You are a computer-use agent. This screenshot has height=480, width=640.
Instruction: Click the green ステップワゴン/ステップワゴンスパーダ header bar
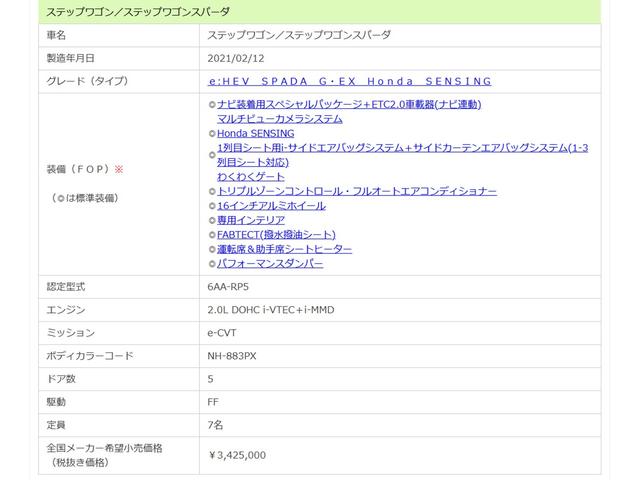pyautogui.click(x=320, y=12)
